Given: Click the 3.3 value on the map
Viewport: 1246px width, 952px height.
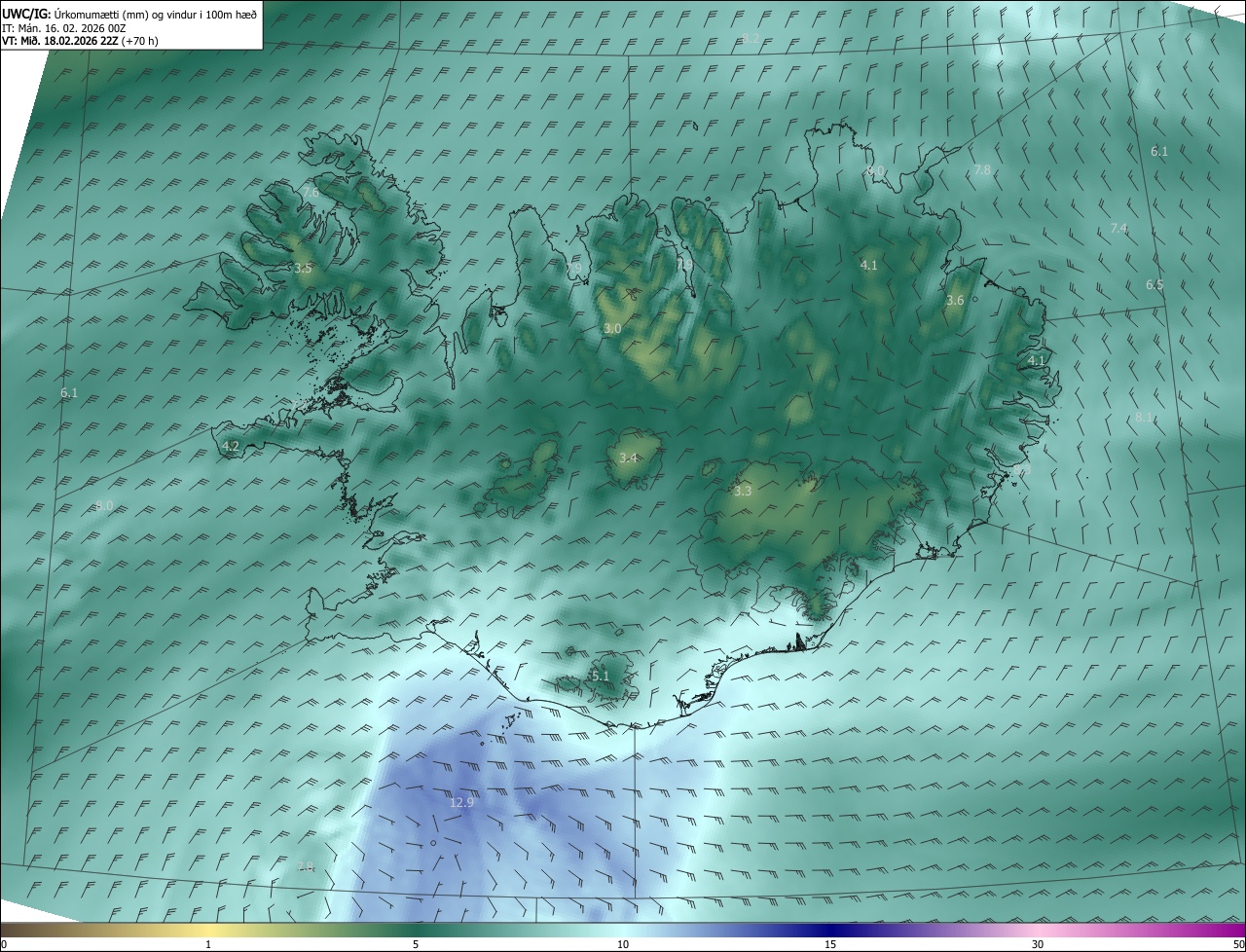Looking at the screenshot, I should [x=743, y=492].
